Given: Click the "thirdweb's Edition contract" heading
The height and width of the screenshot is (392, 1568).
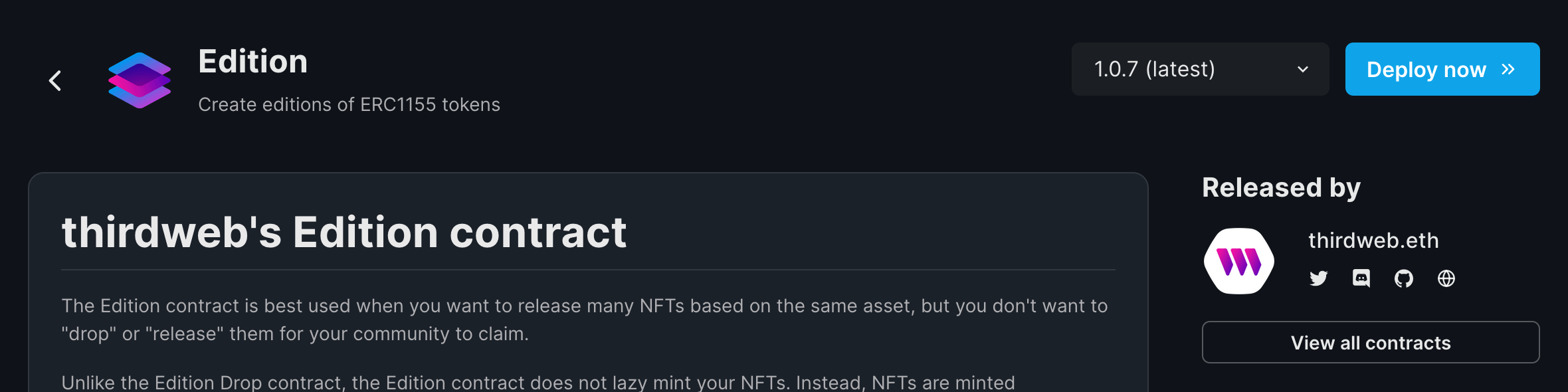Looking at the screenshot, I should (x=344, y=233).
